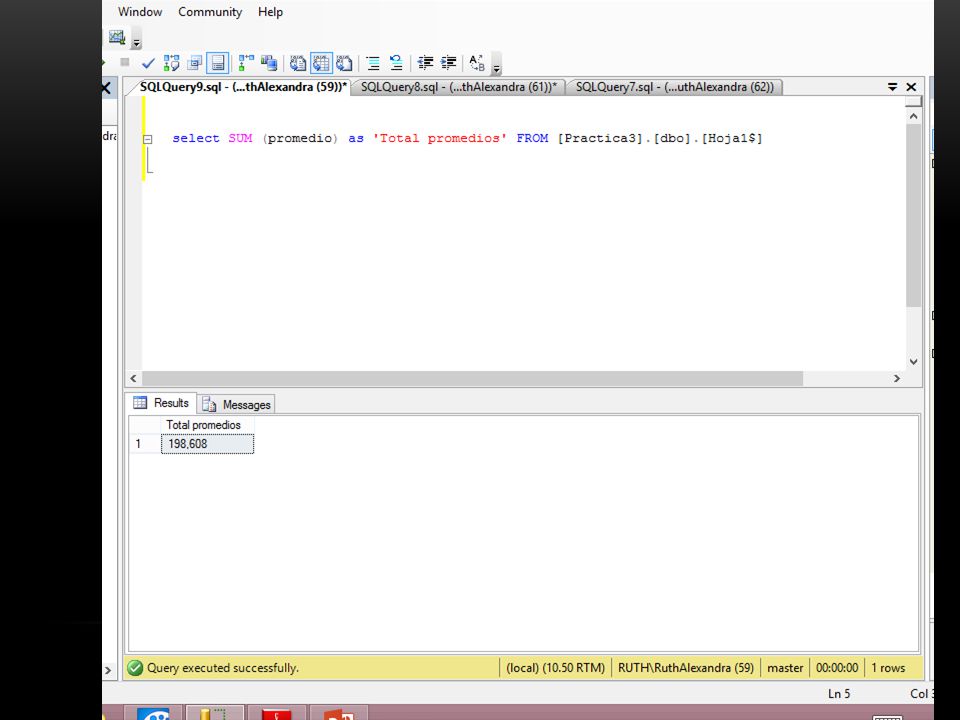Image resolution: width=960 pixels, height=720 pixels.
Task: Open the active documents list dropdown
Action: (892, 87)
